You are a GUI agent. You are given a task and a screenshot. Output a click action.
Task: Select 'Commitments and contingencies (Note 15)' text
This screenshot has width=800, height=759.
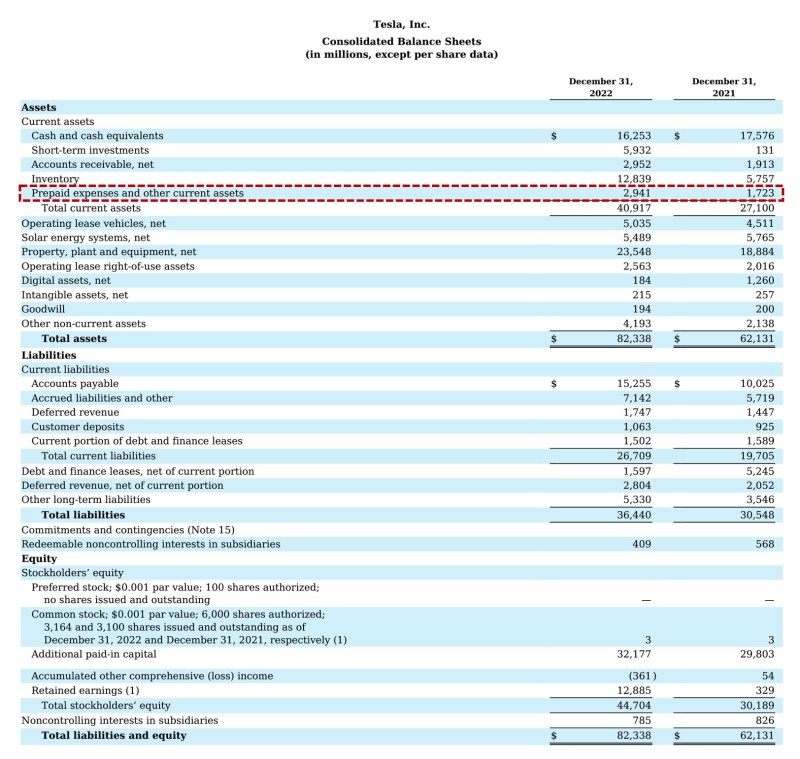click(128, 530)
